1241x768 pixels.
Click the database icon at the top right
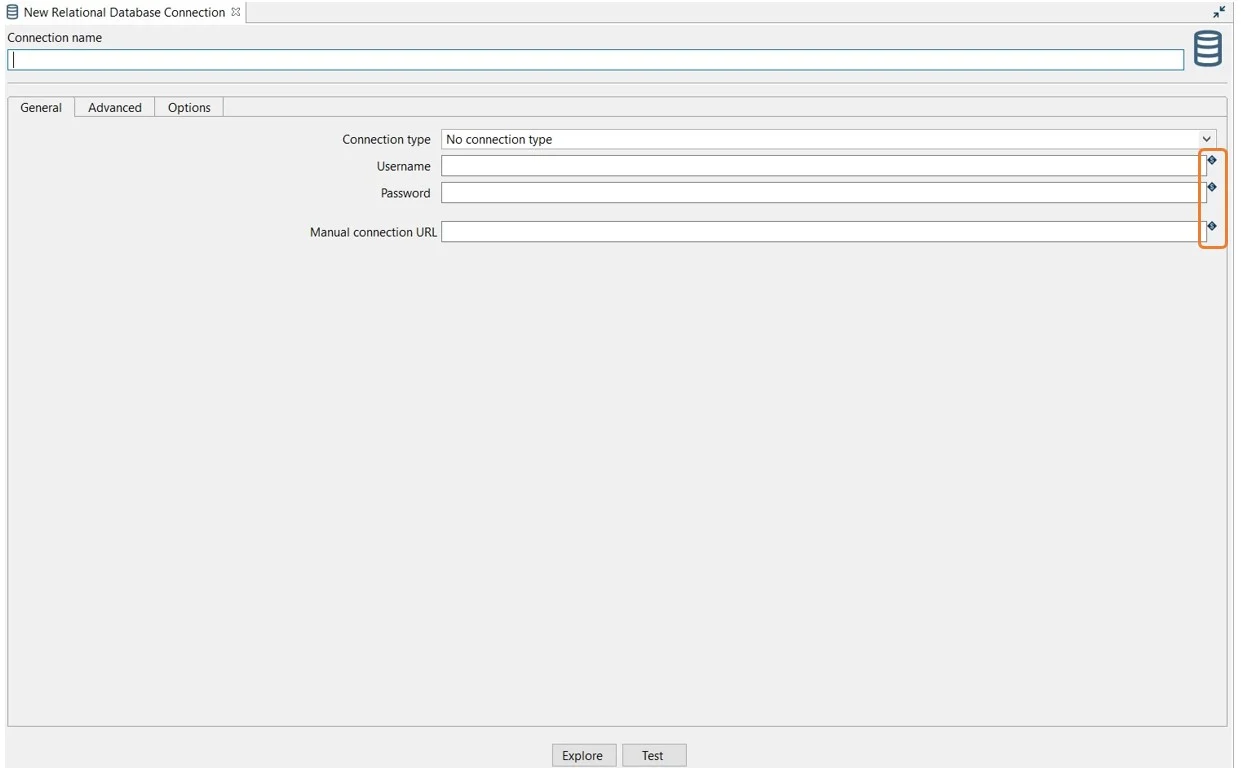pos(1206,48)
